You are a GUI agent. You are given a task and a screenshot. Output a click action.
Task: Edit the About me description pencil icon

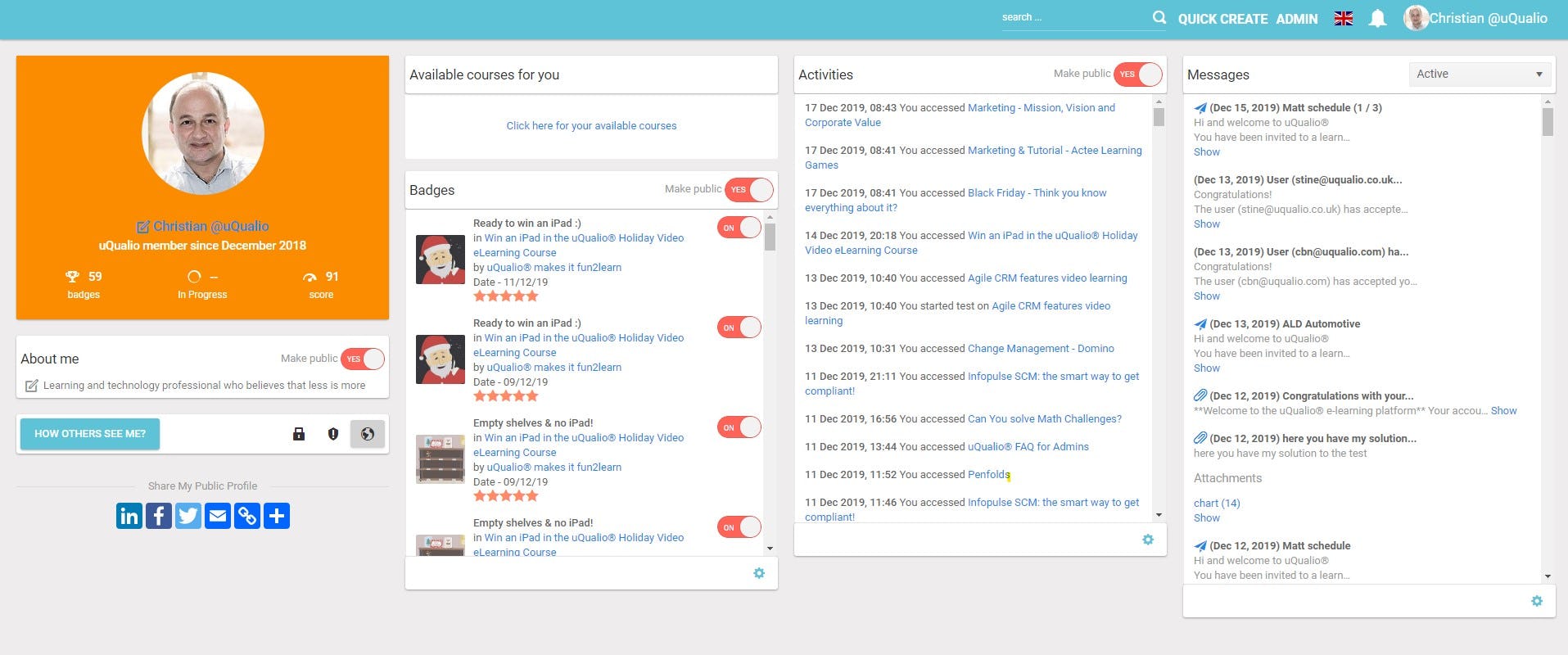(x=31, y=386)
